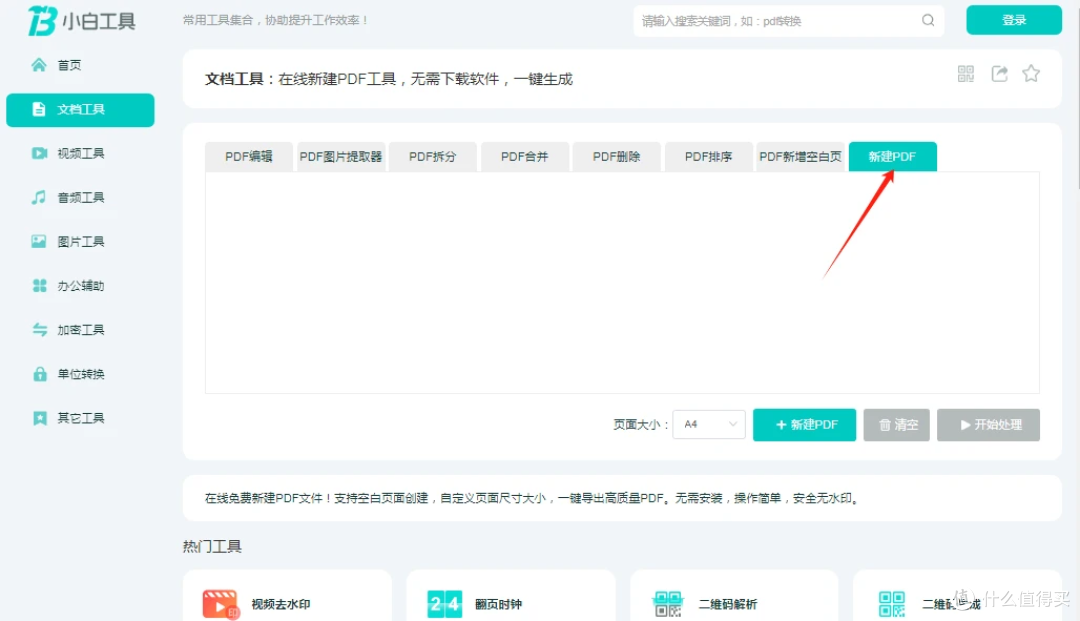Open the 单位转换 lock icon
Screen dimensions: 1080x621
coord(39,374)
